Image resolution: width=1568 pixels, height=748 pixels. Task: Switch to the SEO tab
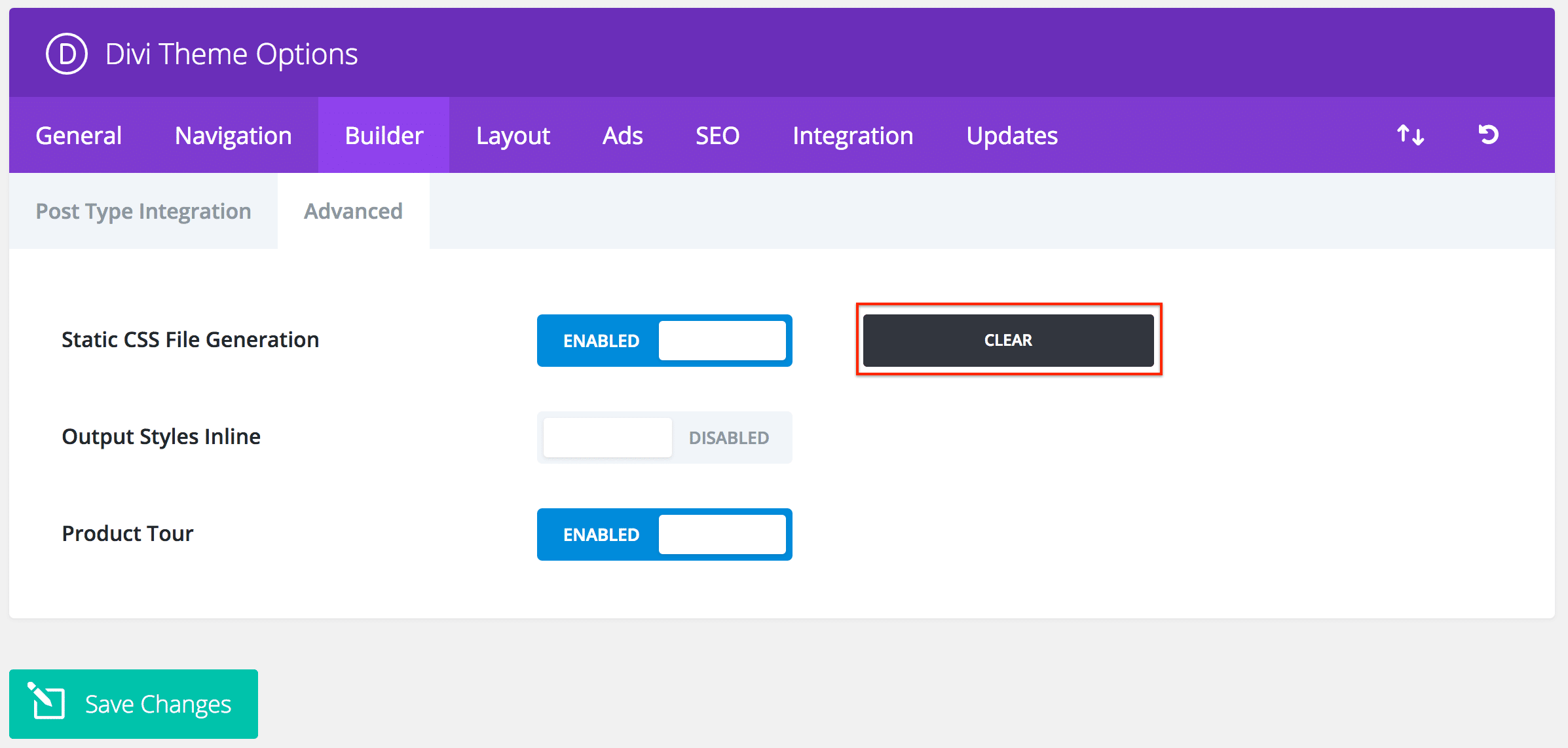tap(717, 136)
